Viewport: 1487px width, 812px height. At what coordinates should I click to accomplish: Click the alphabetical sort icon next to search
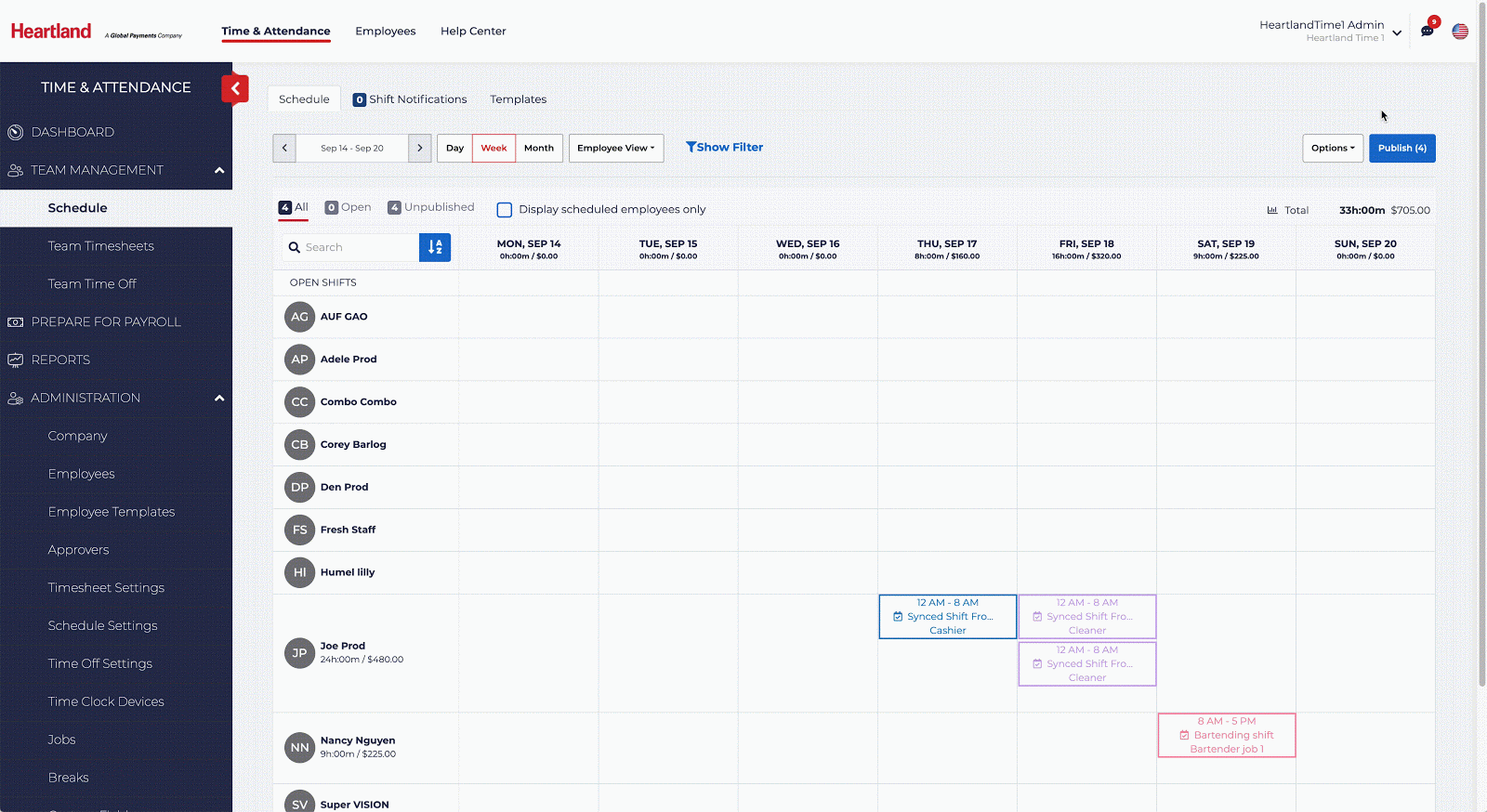pos(435,247)
